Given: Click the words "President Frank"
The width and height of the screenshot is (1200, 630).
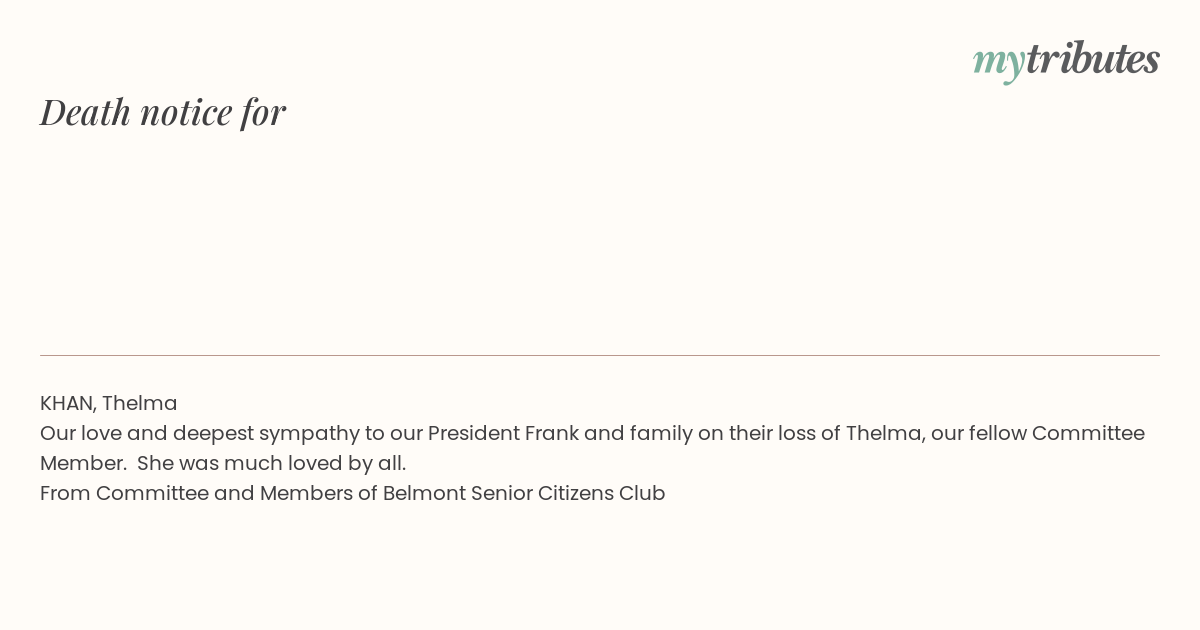Looking at the screenshot, I should click(x=503, y=433).
